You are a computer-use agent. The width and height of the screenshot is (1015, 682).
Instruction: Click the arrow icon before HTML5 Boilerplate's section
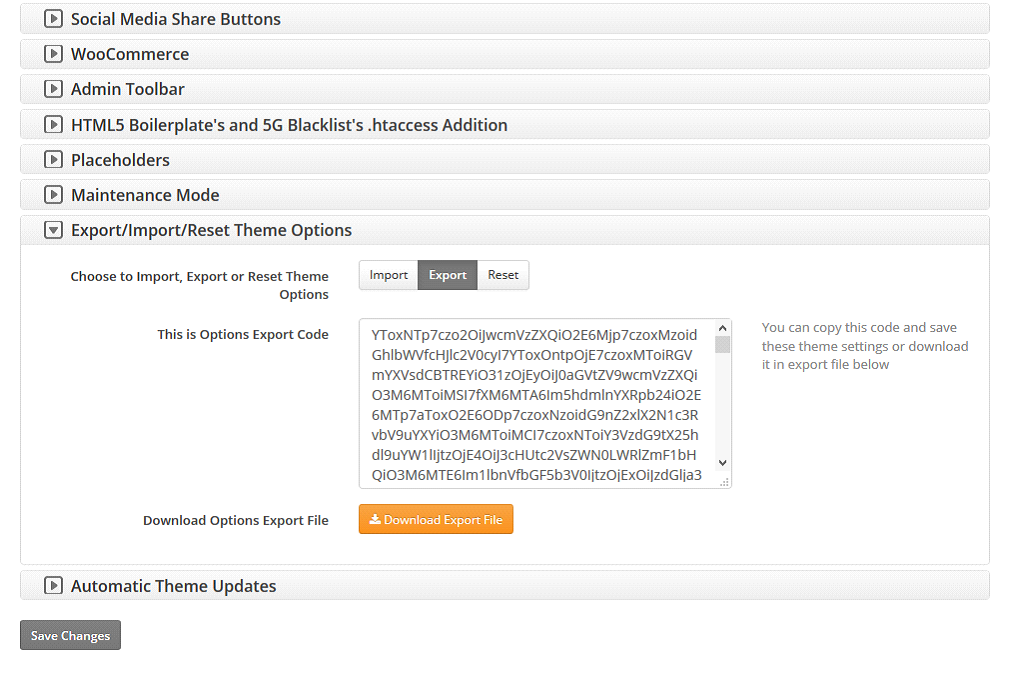53,125
